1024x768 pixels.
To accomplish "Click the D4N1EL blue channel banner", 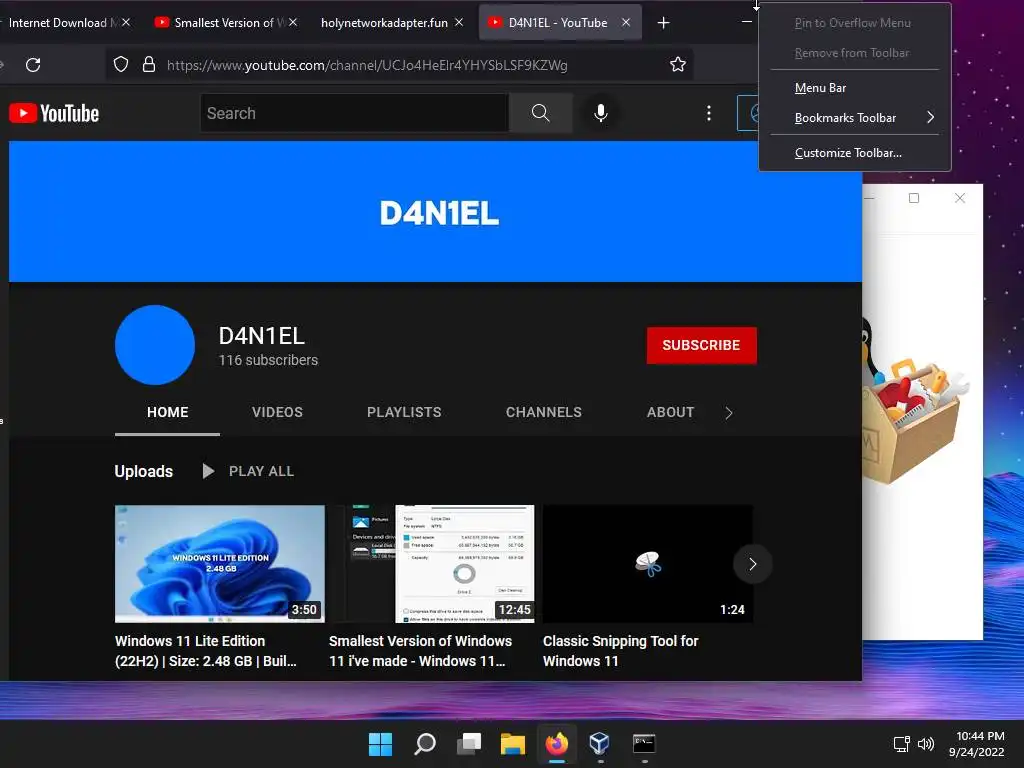I will (x=435, y=212).
